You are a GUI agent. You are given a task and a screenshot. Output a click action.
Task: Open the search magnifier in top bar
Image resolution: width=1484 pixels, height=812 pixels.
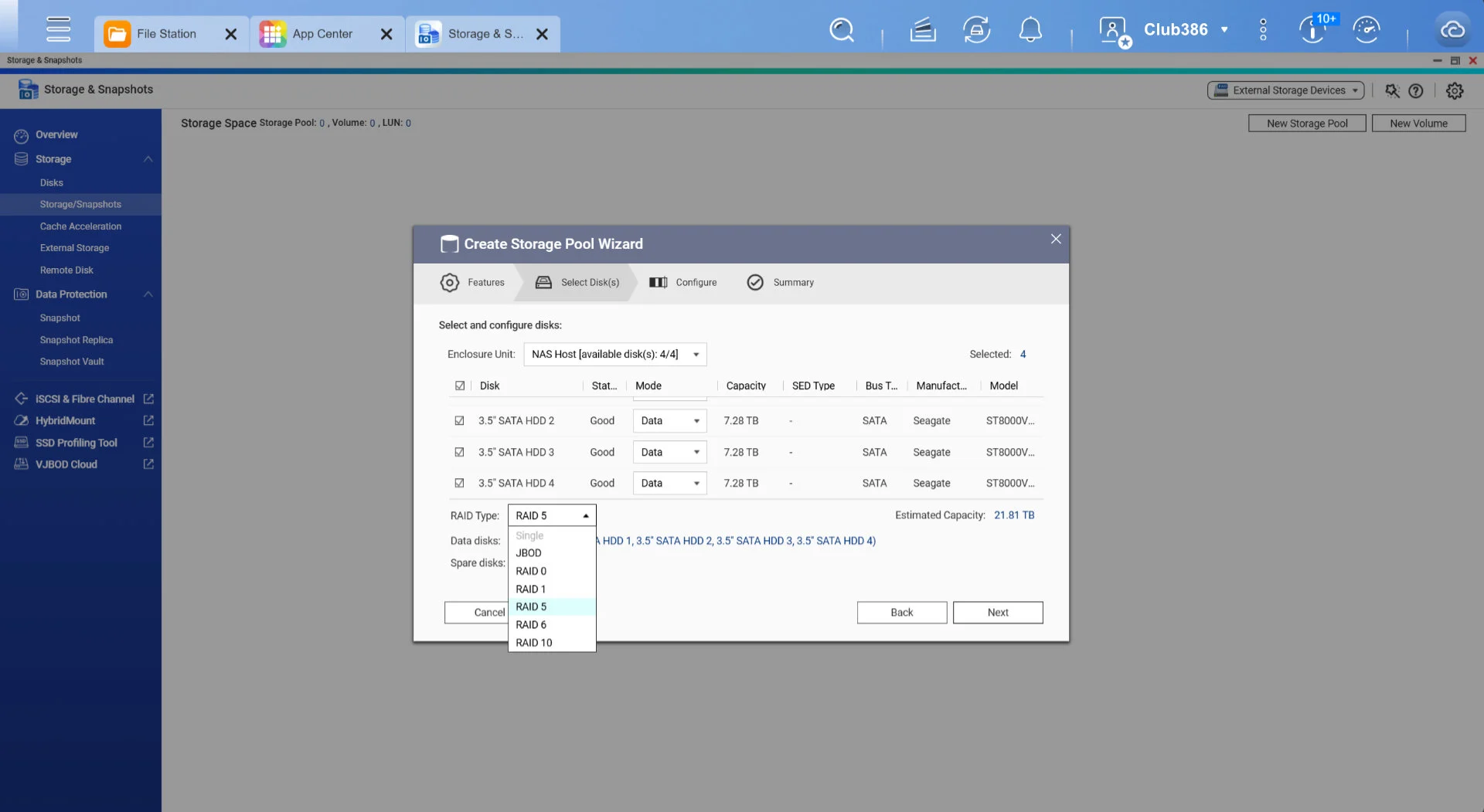841,30
